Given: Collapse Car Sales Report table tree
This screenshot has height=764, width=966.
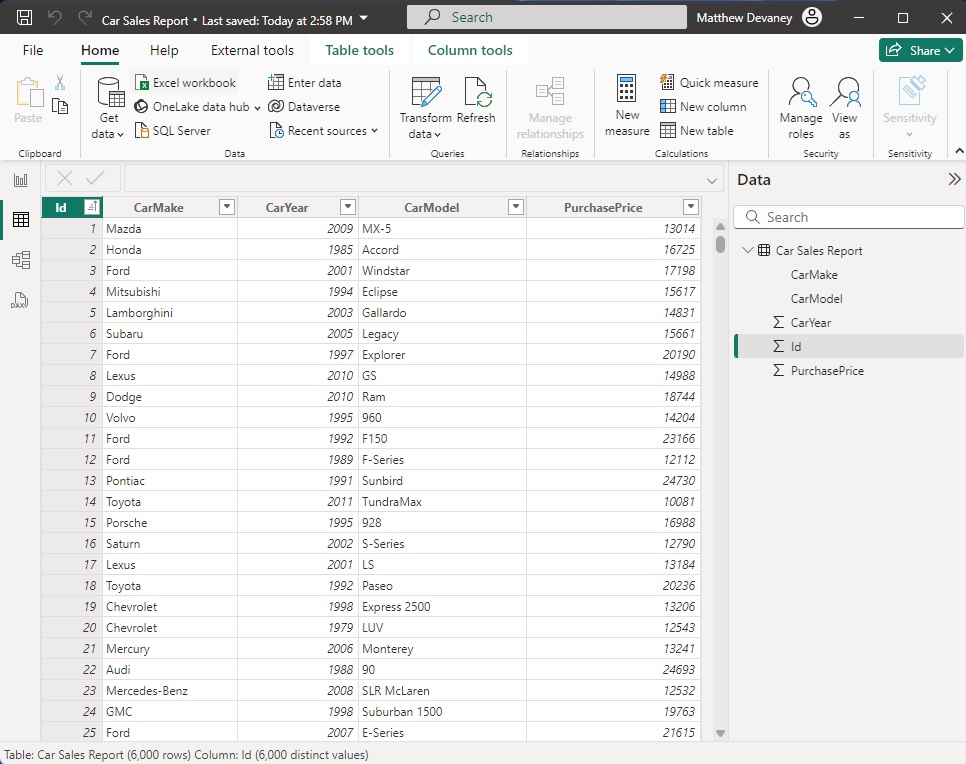Looking at the screenshot, I should tap(747, 250).
